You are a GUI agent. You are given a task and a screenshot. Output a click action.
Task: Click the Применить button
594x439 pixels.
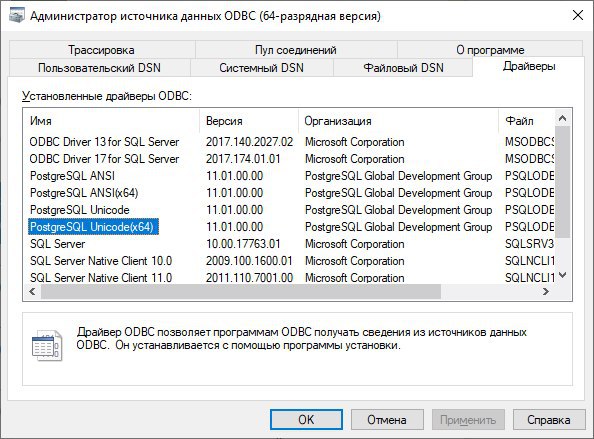[x=468, y=420]
